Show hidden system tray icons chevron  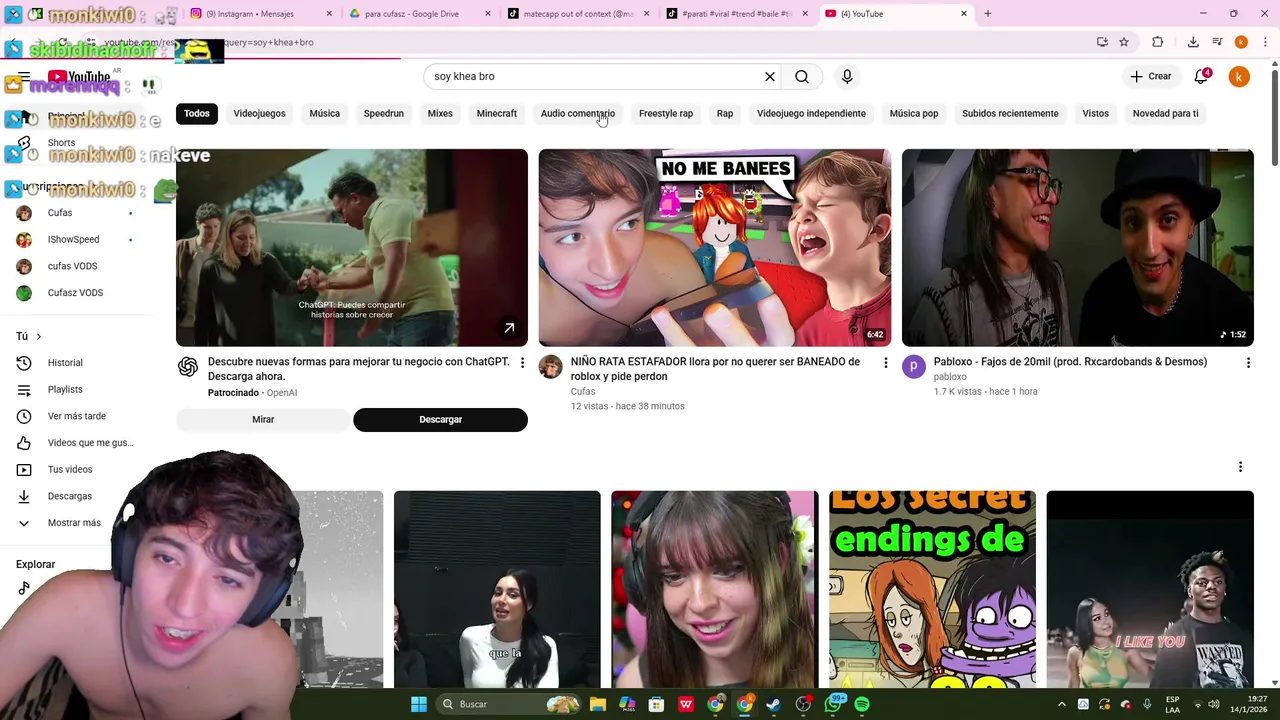point(1062,704)
